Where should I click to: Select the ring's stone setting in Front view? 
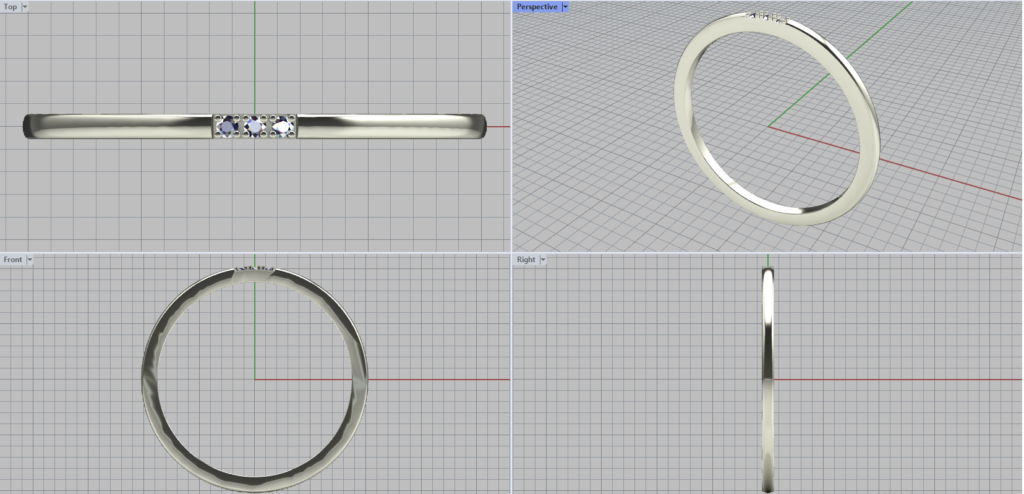(x=255, y=270)
